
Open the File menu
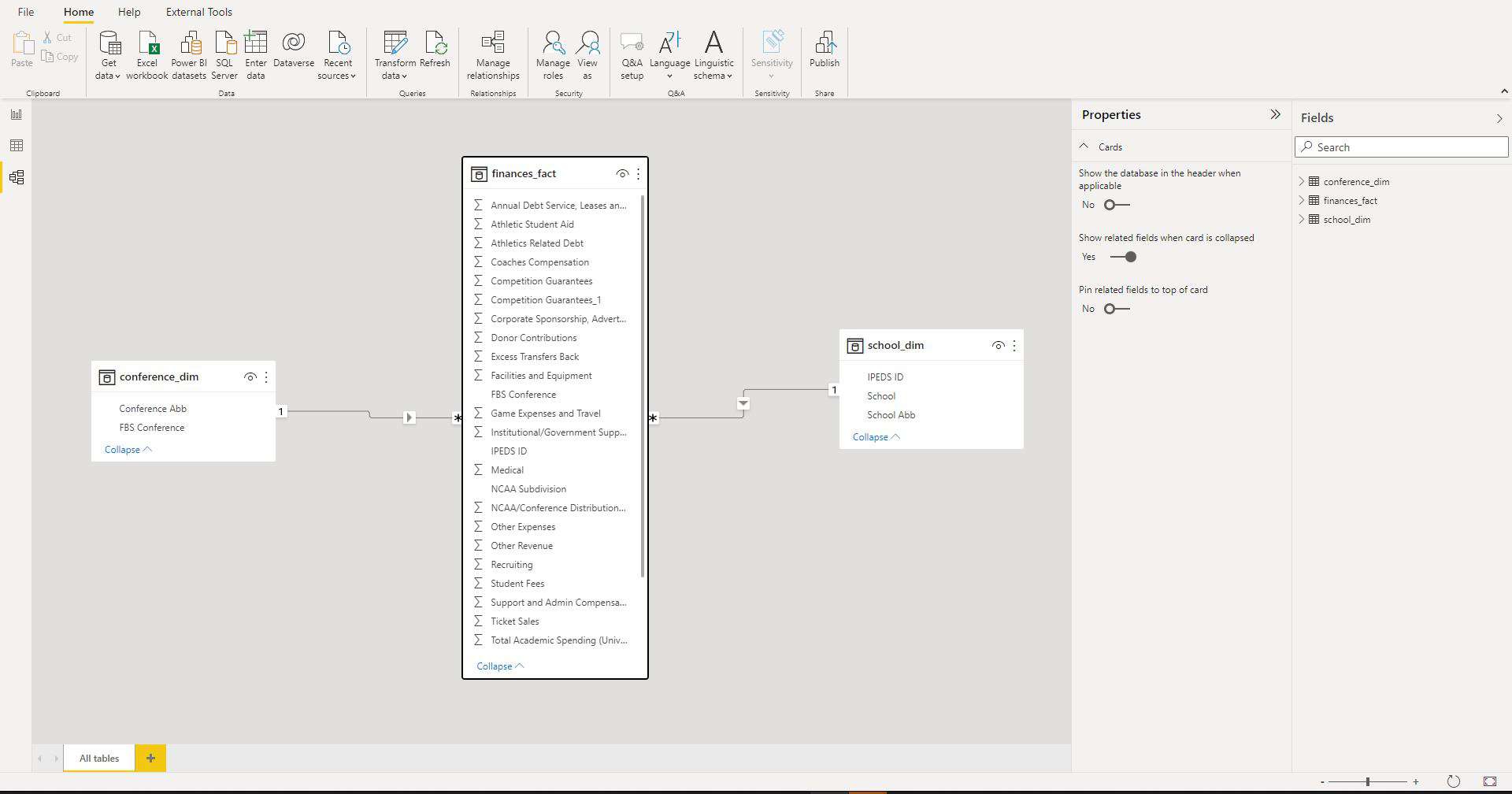tap(25, 12)
